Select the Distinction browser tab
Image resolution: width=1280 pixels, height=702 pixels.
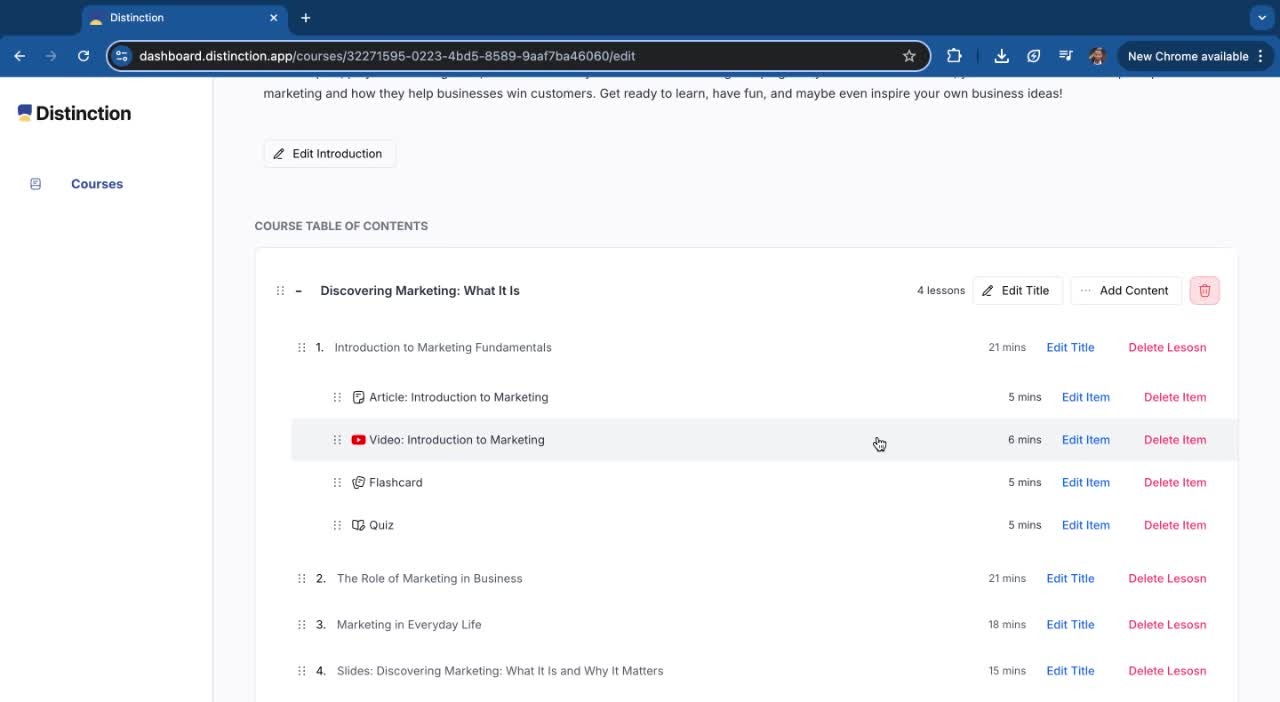(x=180, y=18)
